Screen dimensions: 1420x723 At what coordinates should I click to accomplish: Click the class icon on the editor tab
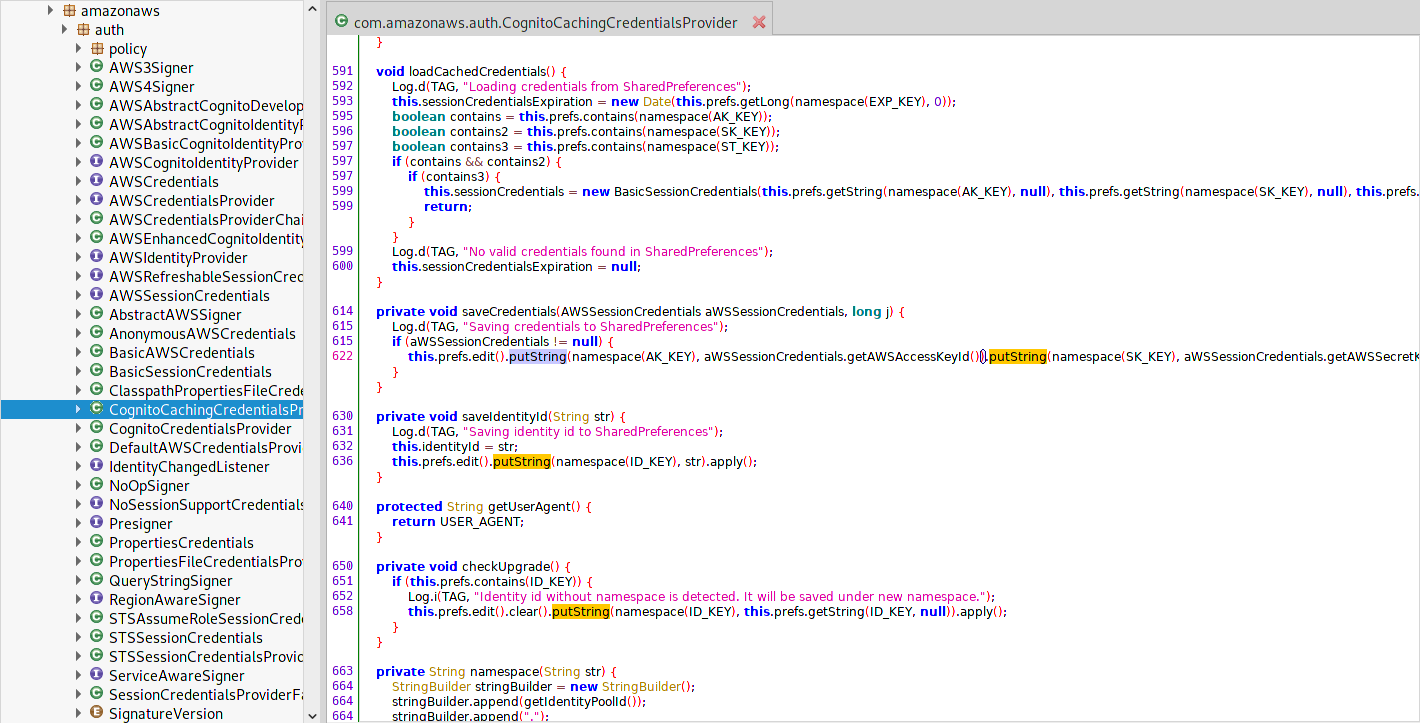(x=341, y=22)
